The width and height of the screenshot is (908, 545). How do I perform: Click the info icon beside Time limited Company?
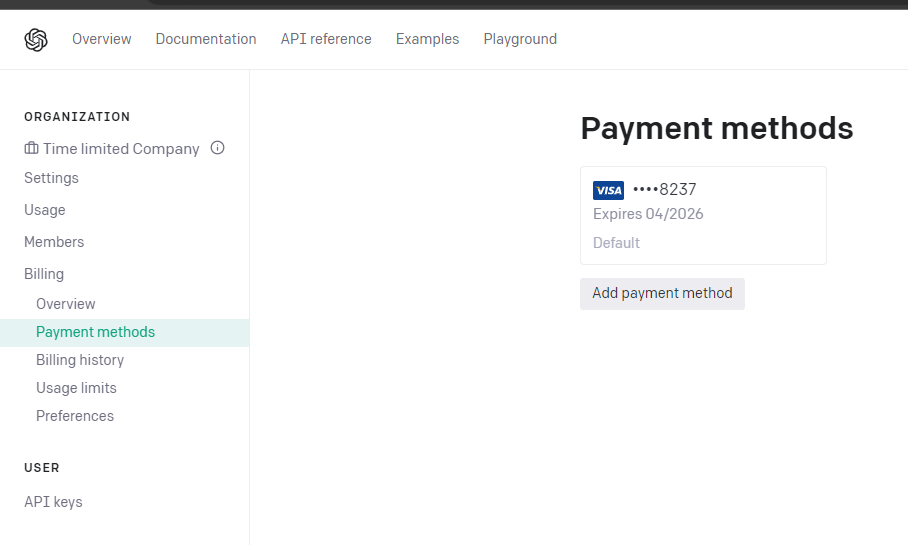click(x=217, y=148)
